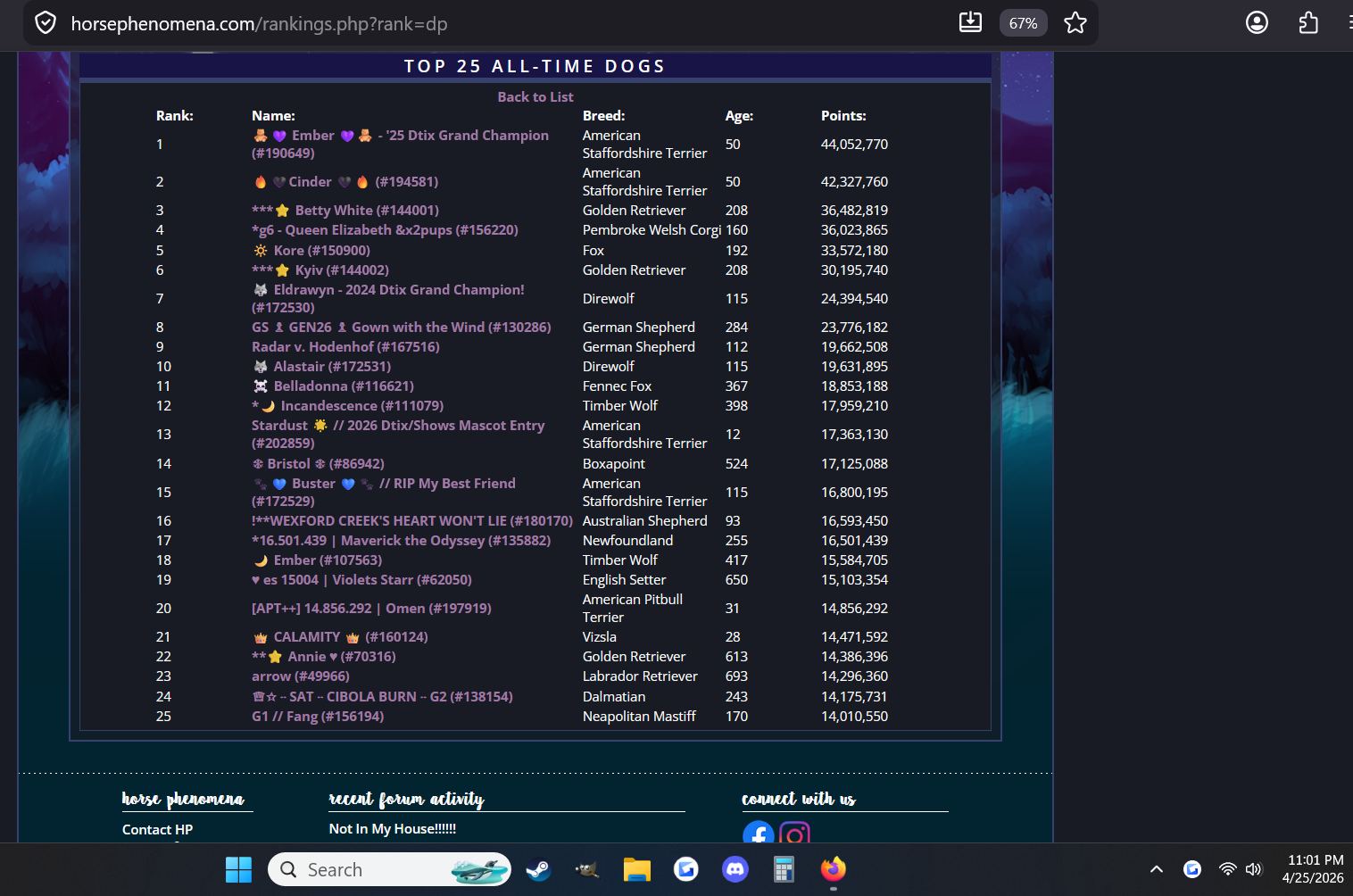Open Gown with the Wind (#130286) link
This screenshot has height=896, width=1353.
click(402, 328)
